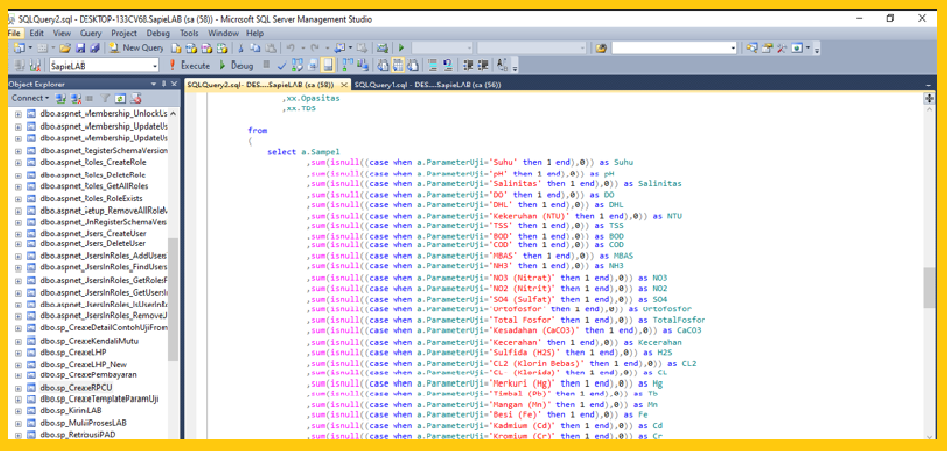Click the Execute query button

tap(190, 65)
